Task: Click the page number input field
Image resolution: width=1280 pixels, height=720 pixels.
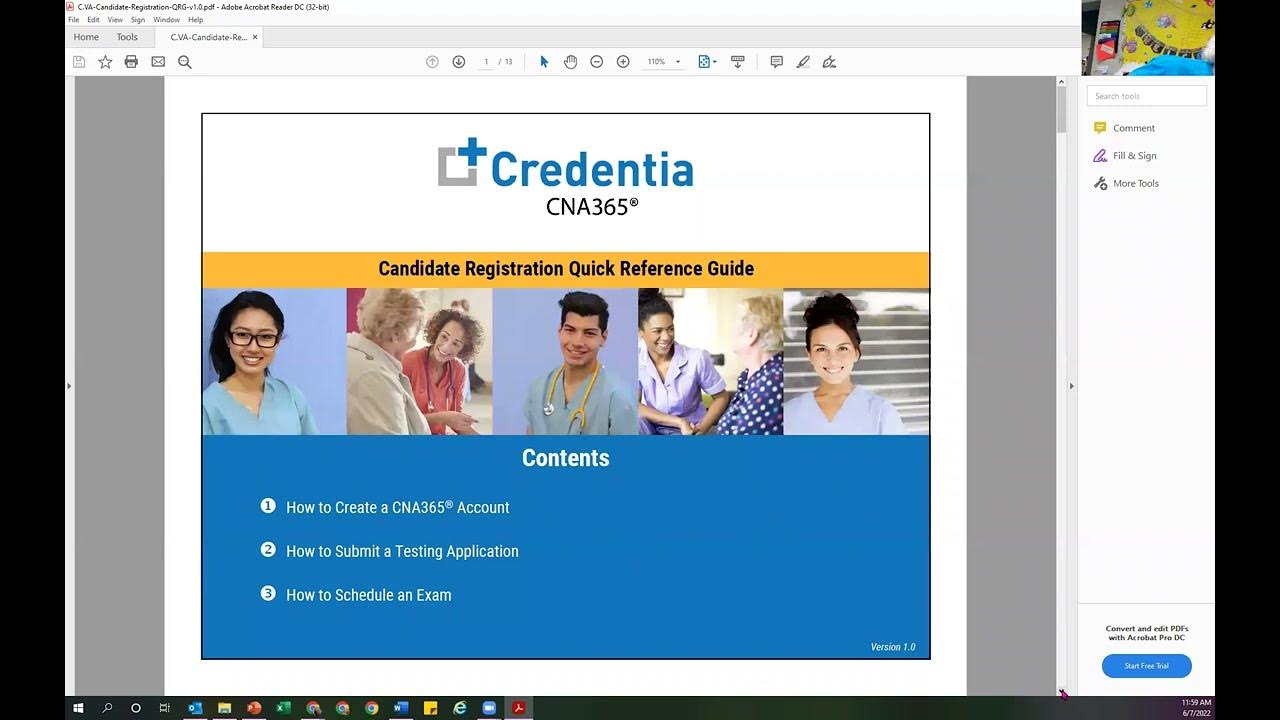Action: (x=487, y=62)
